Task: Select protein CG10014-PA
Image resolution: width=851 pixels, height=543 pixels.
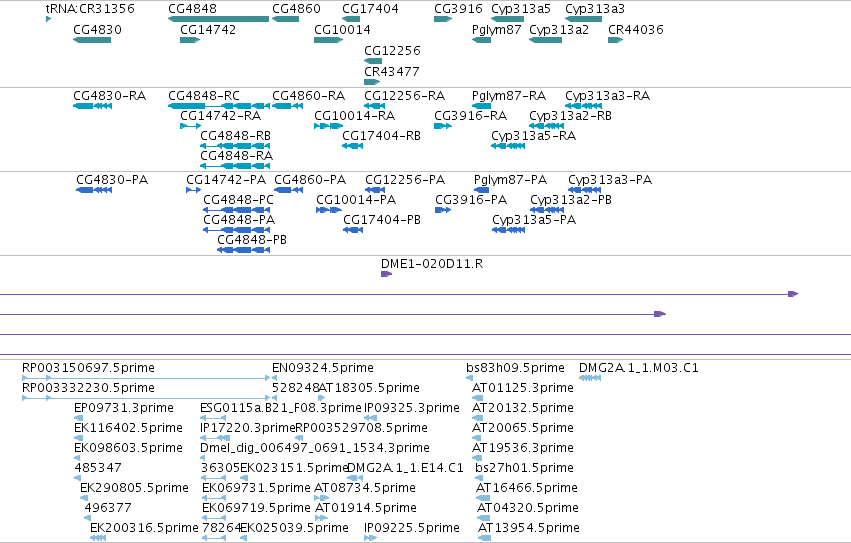Action: tap(356, 200)
